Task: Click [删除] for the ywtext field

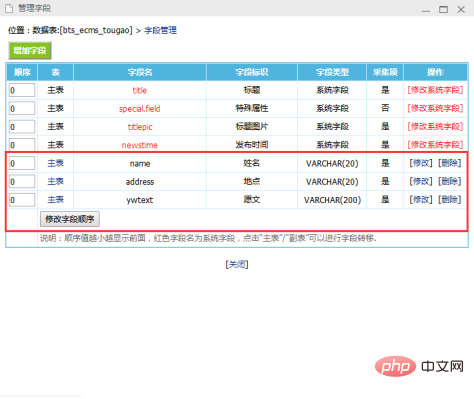Action: 450,200
